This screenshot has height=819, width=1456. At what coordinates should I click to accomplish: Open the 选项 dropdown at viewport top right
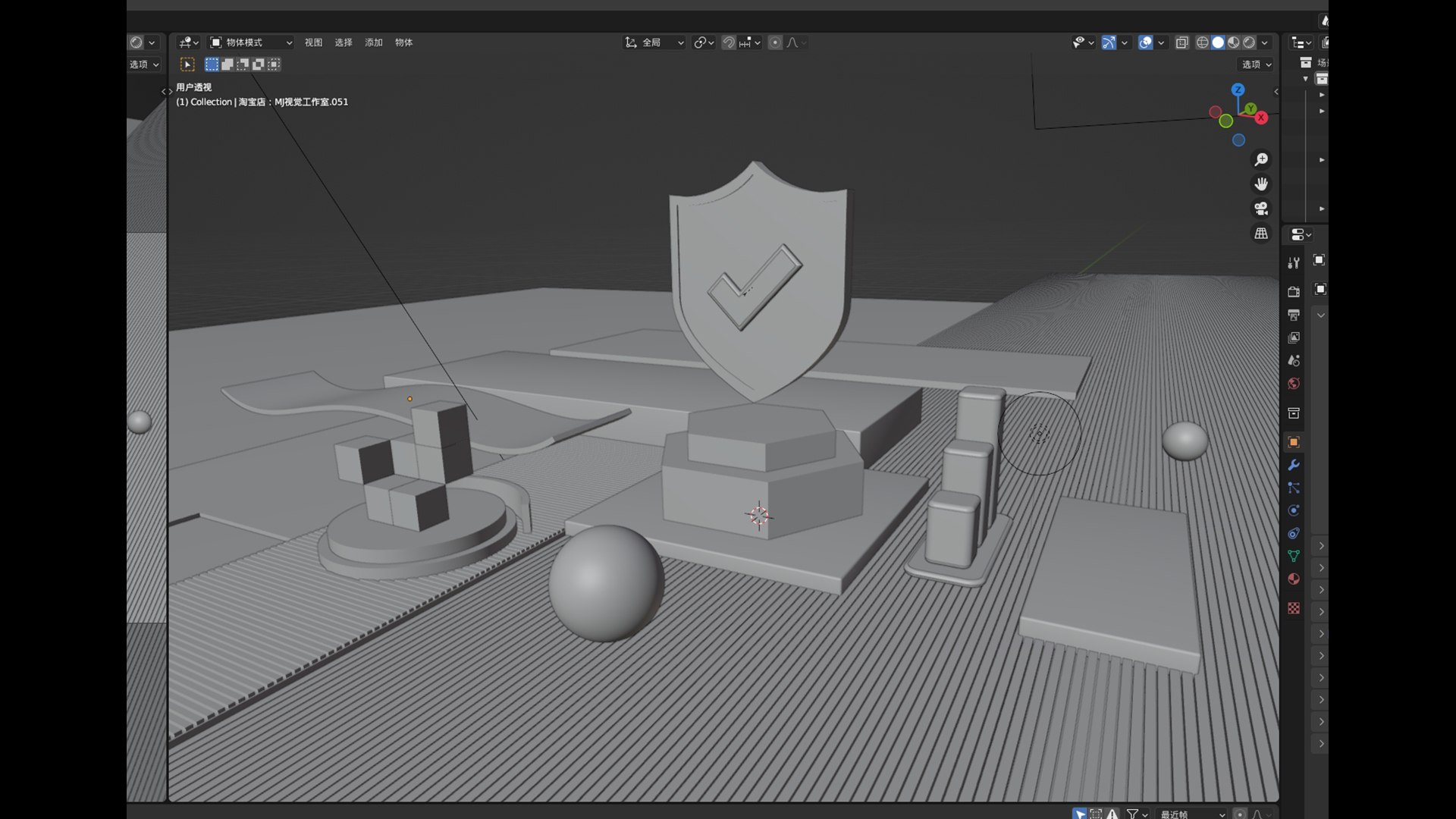coord(1256,64)
